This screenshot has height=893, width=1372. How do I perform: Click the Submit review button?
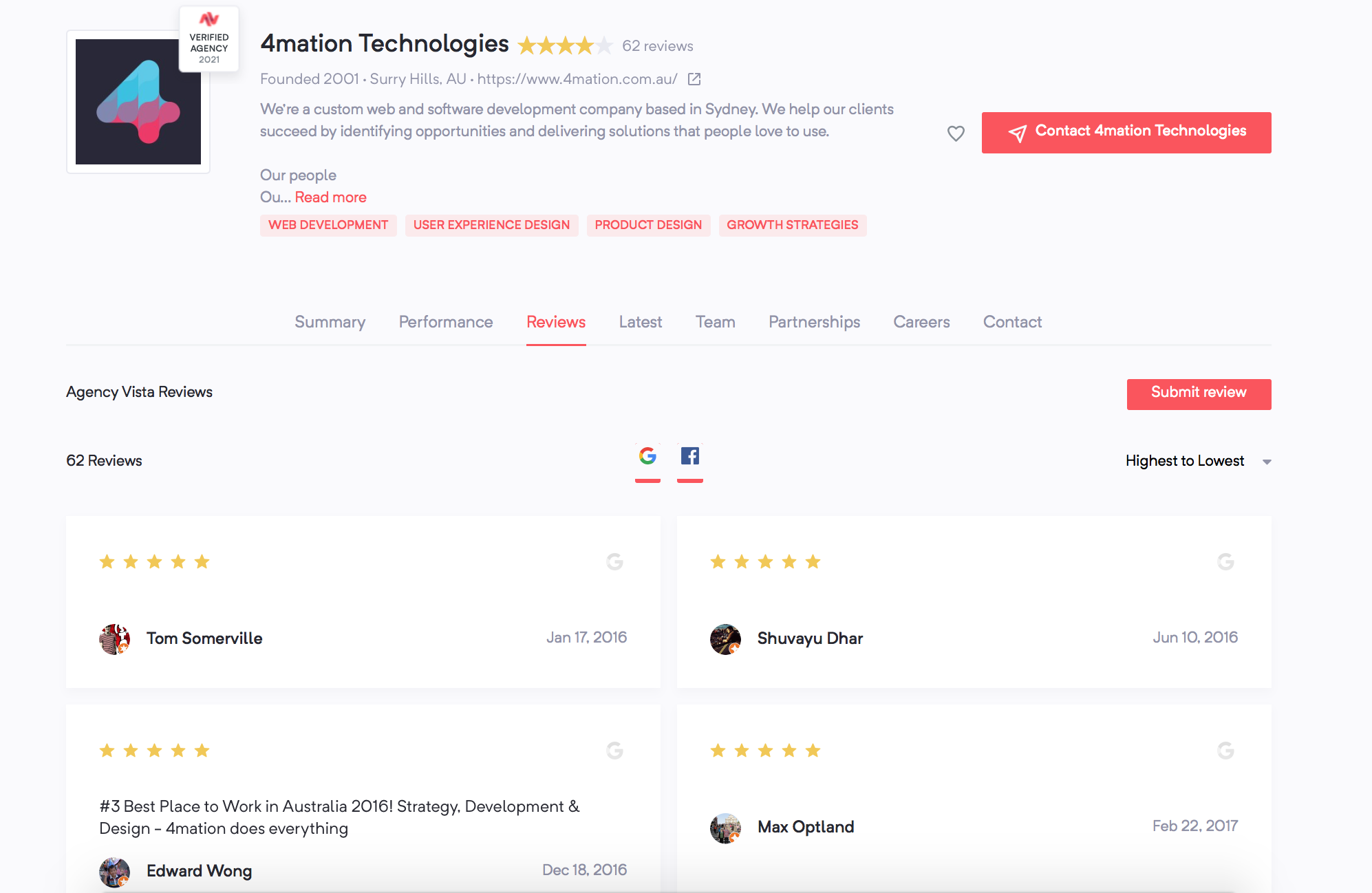pos(1199,394)
